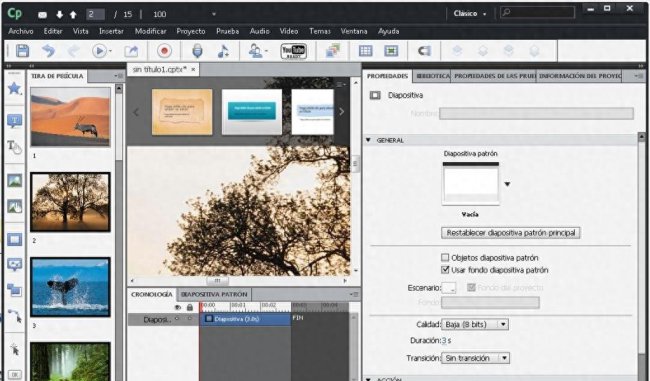Enable Objetos diapositiva patrón checkbox
Screen dimensions: 650x381
(x=445, y=257)
